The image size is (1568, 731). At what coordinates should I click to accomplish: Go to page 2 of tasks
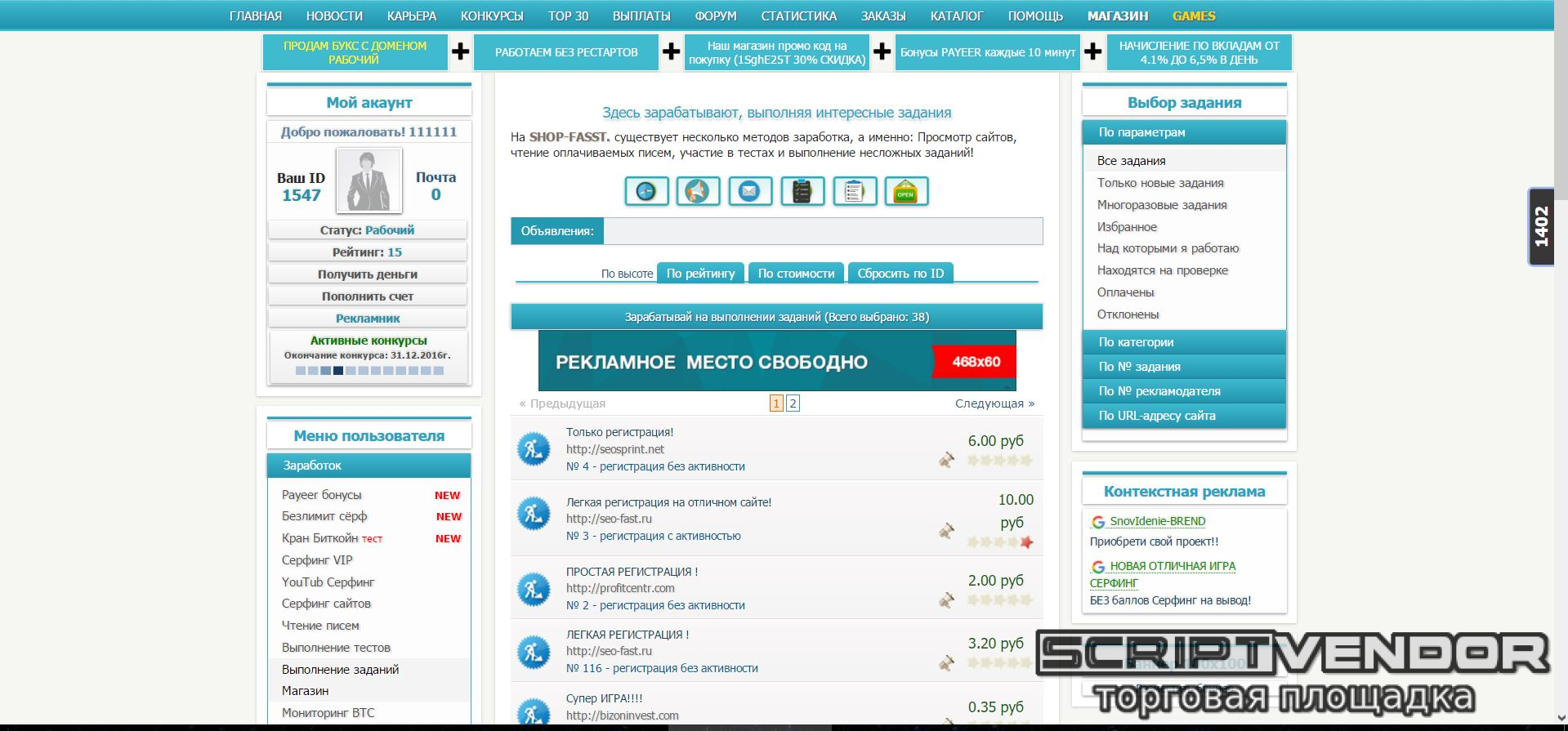793,403
